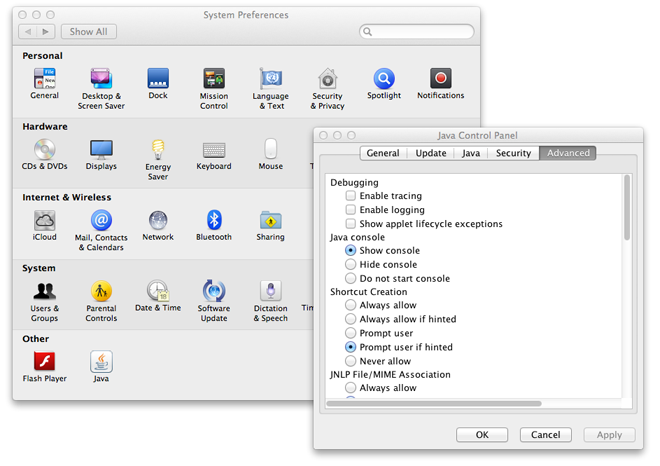Click the horizontal scrollbar in Advanced settings

(x=434, y=403)
